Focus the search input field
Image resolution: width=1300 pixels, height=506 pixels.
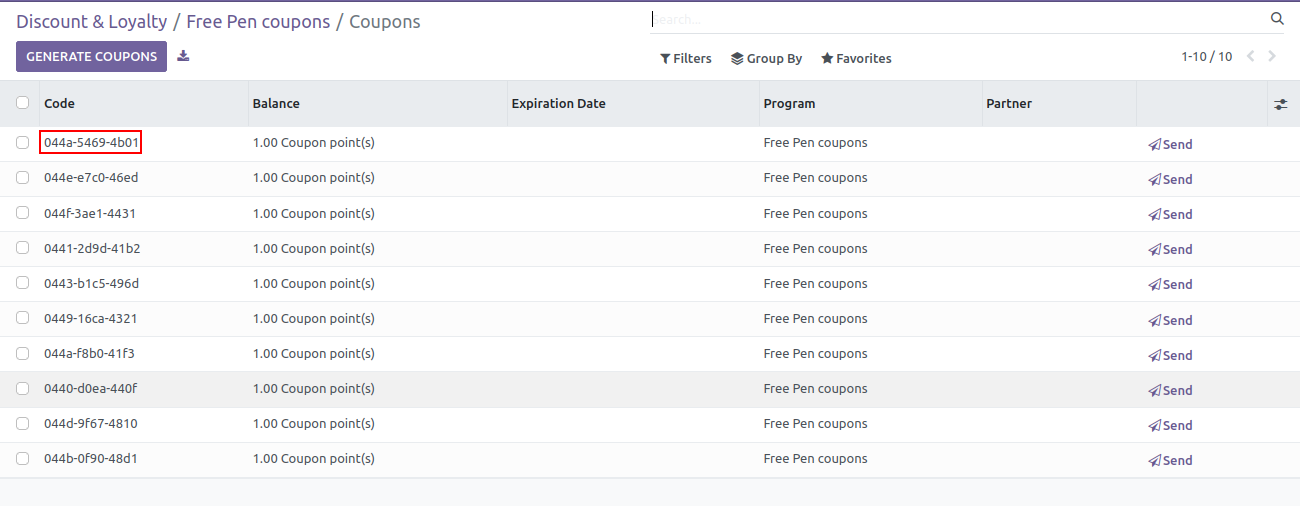point(955,19)
